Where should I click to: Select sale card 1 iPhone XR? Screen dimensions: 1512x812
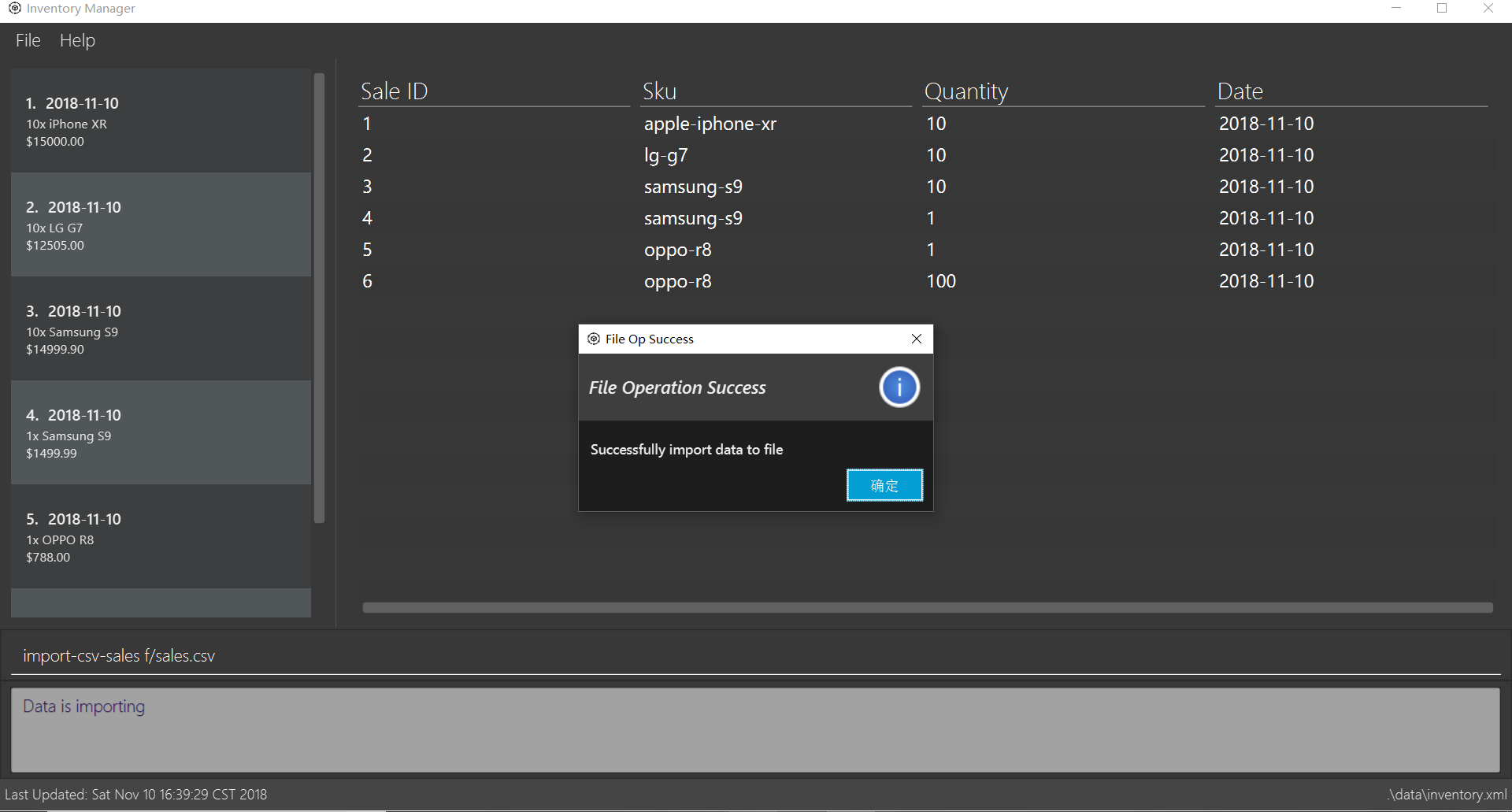tap(161, 121)
